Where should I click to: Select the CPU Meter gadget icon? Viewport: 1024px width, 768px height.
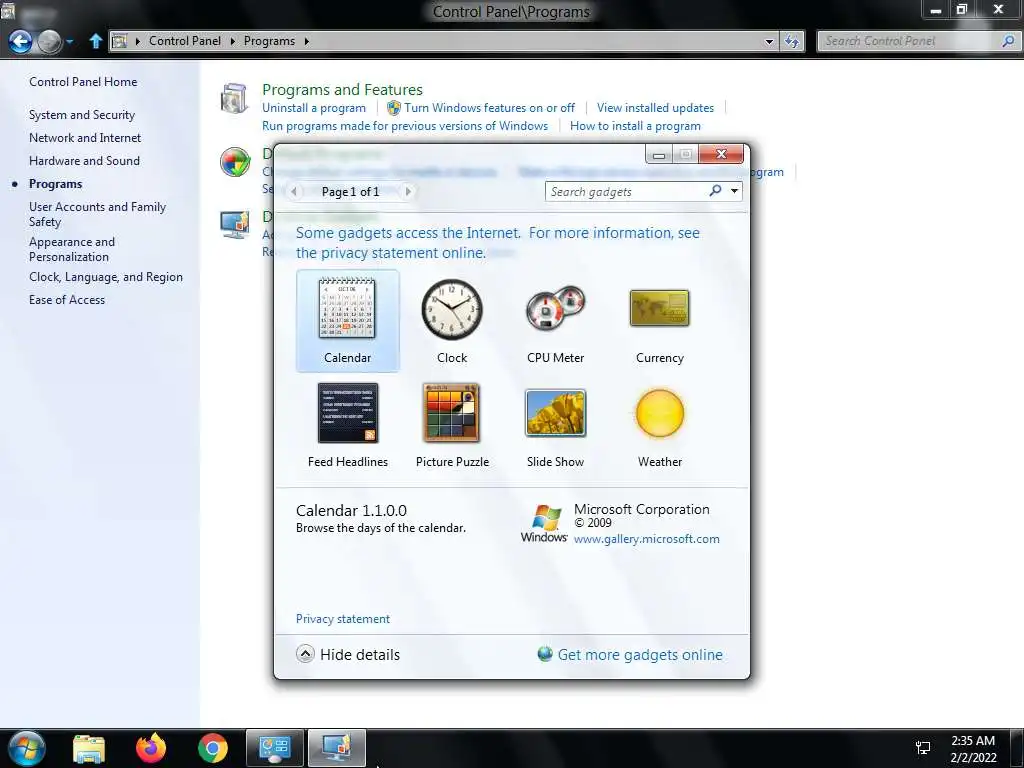(x=556, y=307)
